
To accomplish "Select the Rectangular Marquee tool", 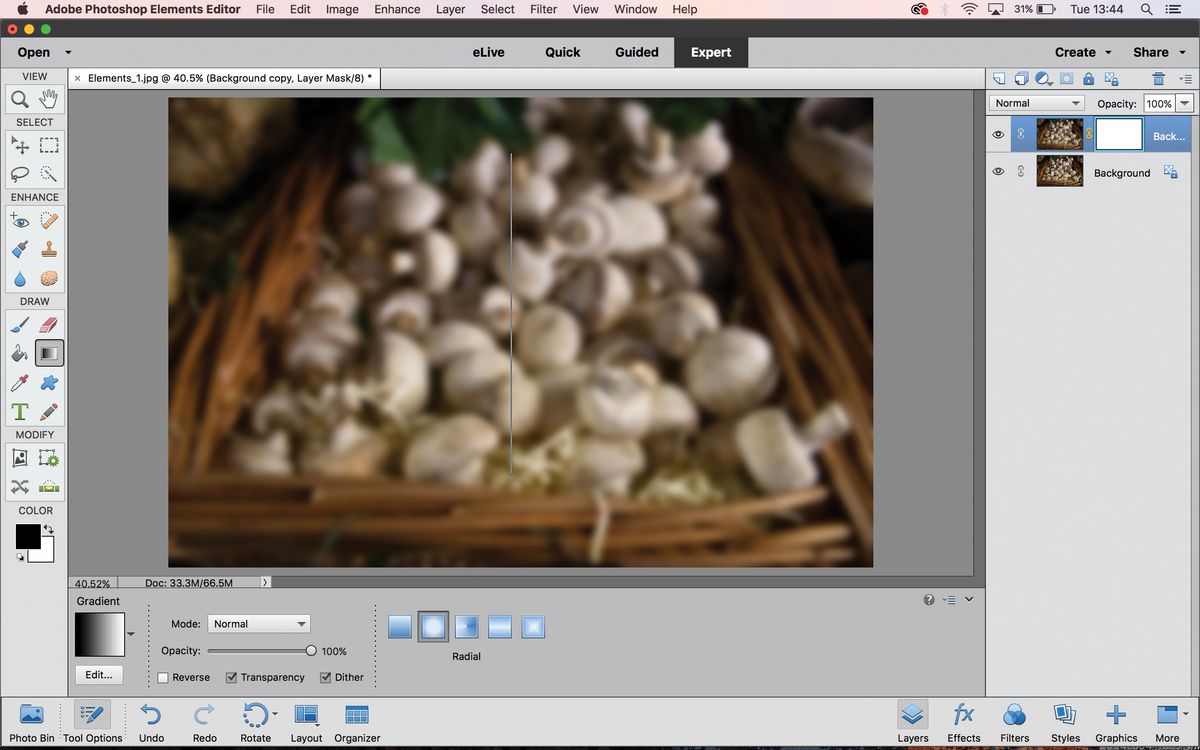I will [49, 145].
